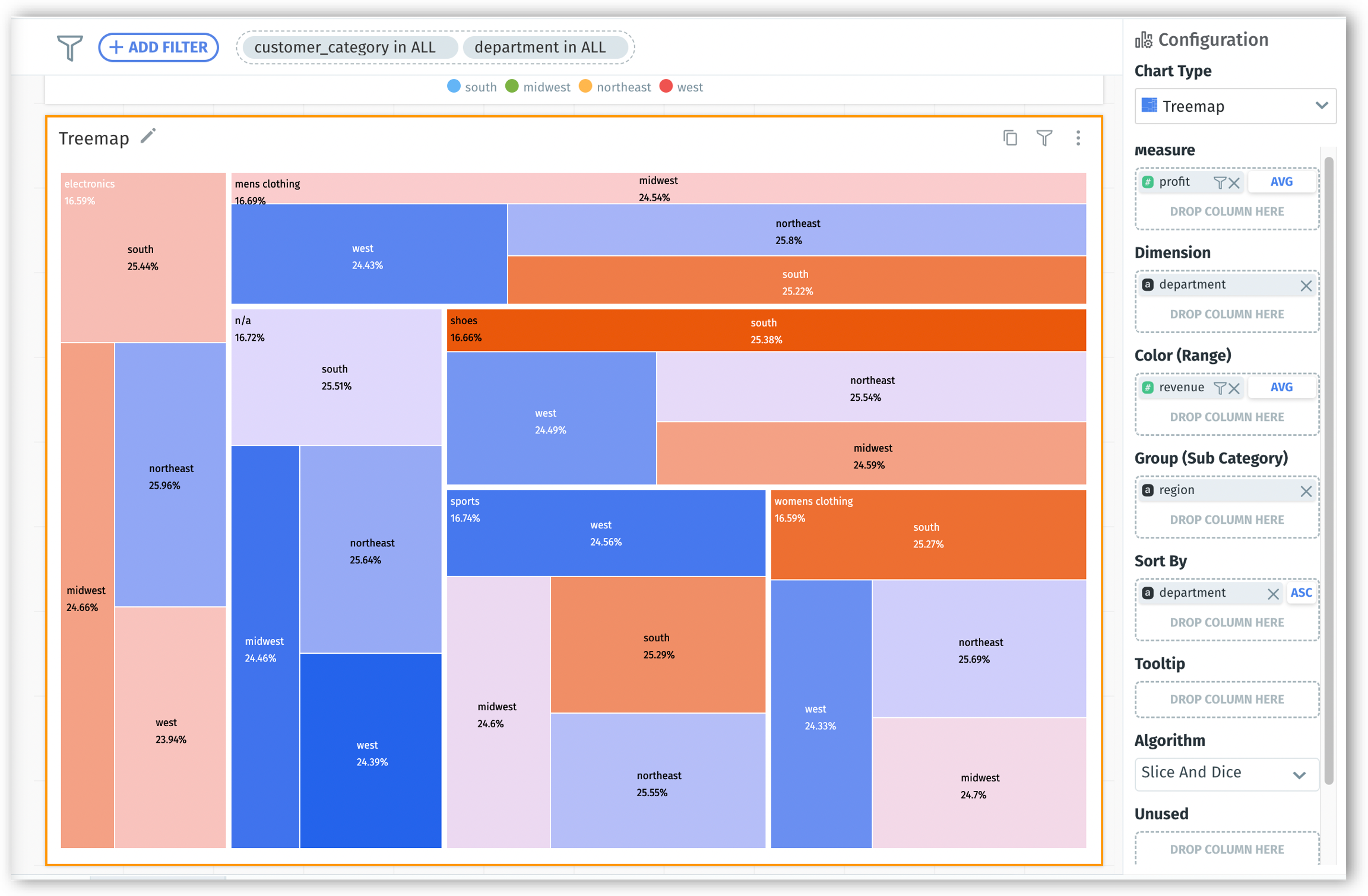
Task: Click the filter icon in the Treemap header
Action: click(1044, 138)
